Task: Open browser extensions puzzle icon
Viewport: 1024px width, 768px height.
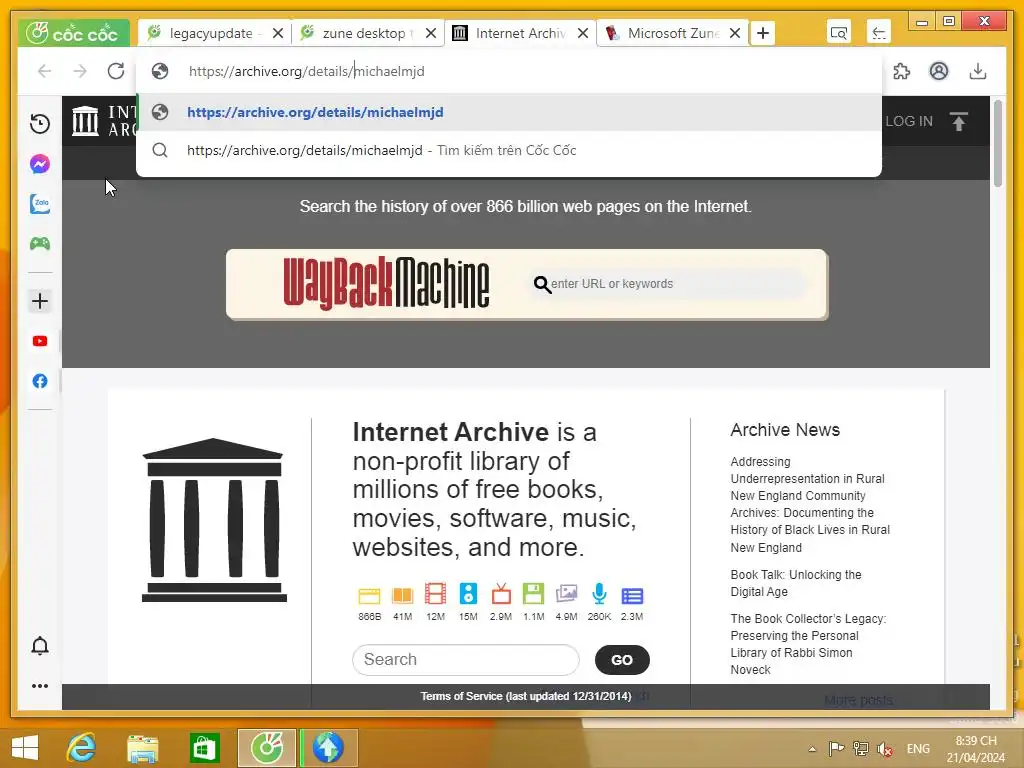Action: tap(901, 71)
